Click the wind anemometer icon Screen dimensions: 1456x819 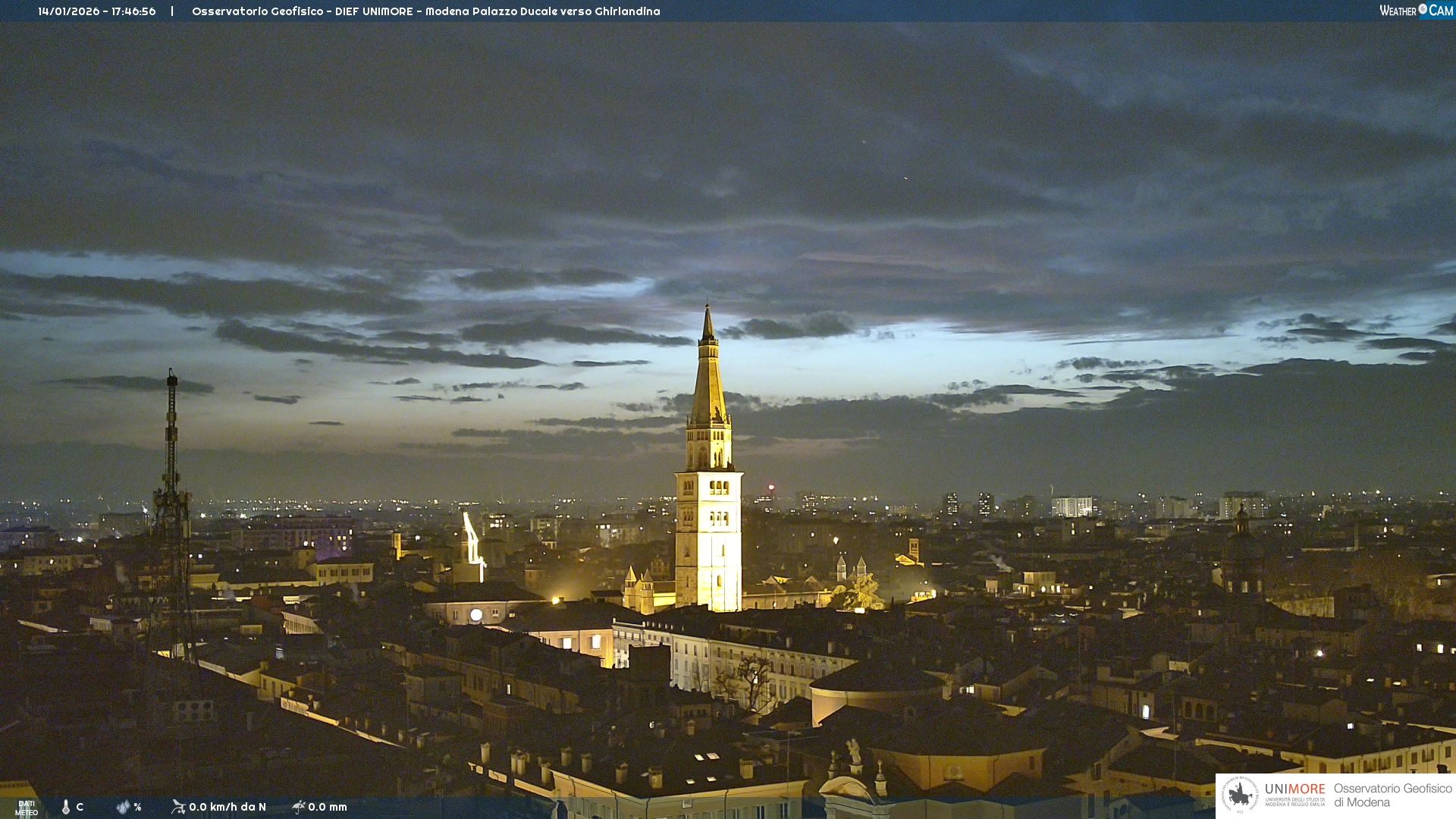(178, 807)
